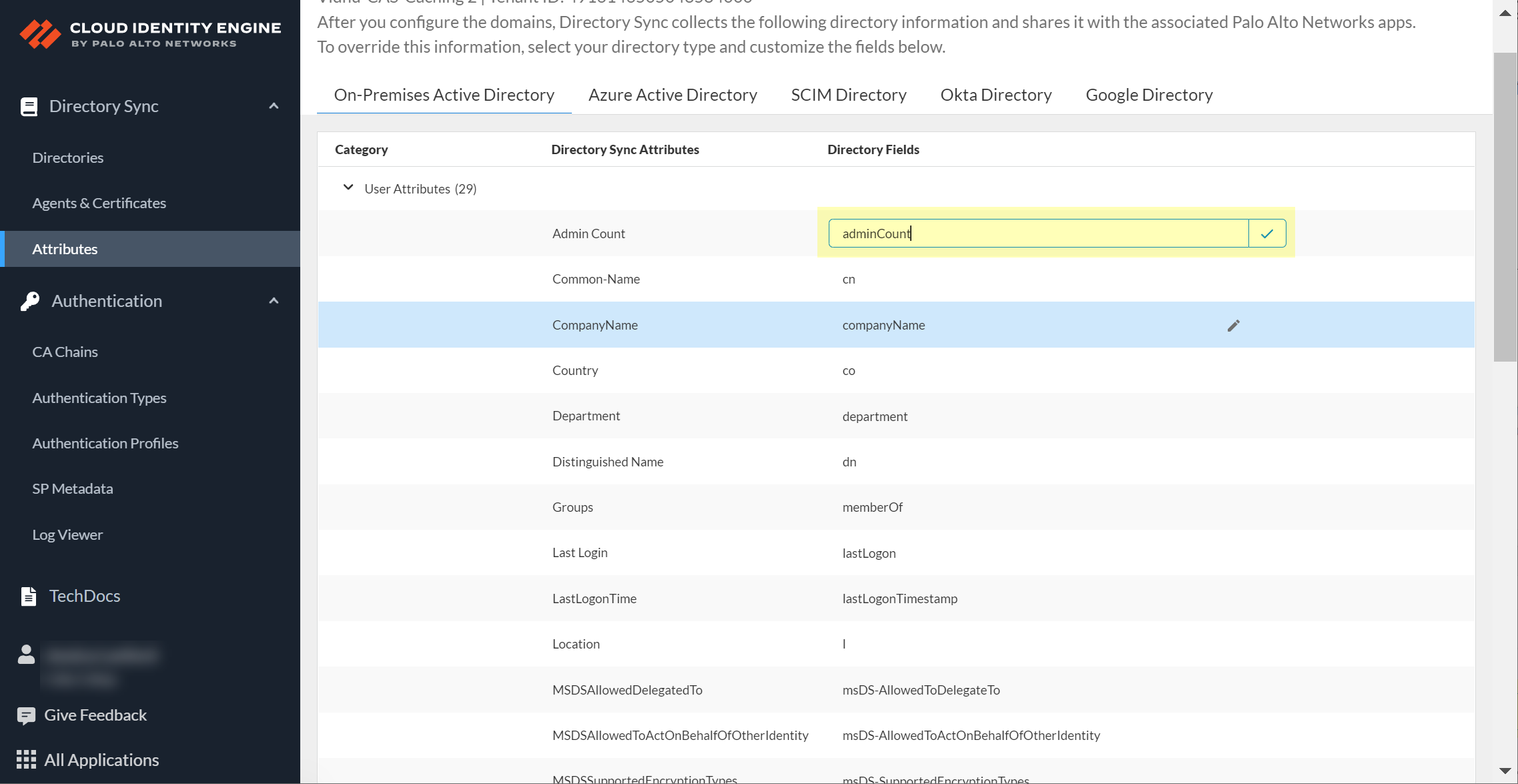
Task: Switch to the Okta Directory tab
Action: click(996, 95)
